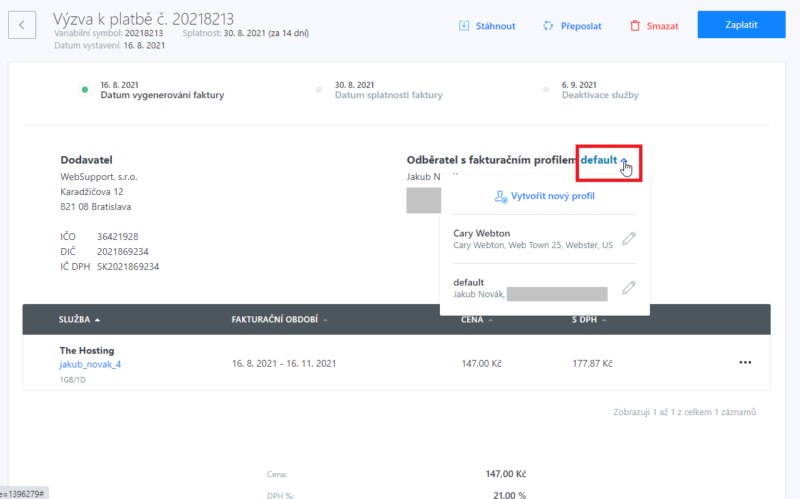Click the Přeposlat link
This screenshot has width=800, height=499.
tap(581, 26)
